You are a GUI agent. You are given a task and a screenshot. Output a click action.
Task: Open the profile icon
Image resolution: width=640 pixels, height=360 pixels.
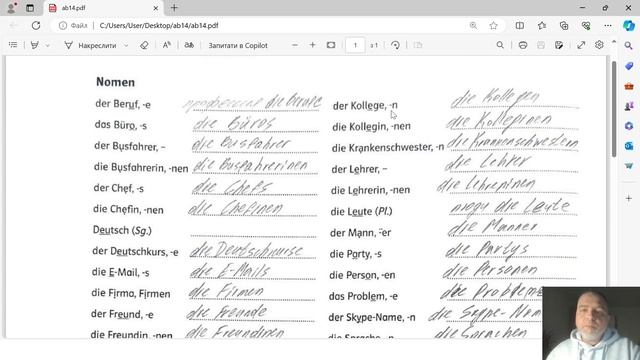tap(12, 7)
